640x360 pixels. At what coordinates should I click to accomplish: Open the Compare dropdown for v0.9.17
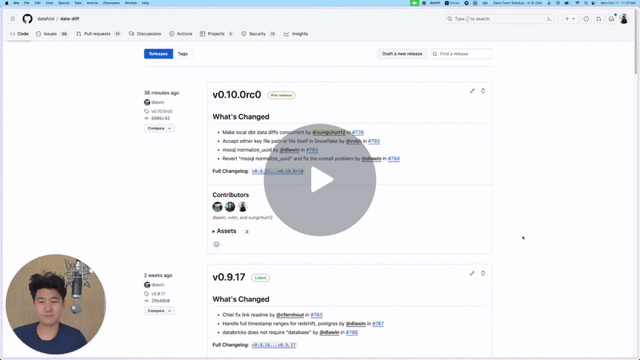point(159,311)
